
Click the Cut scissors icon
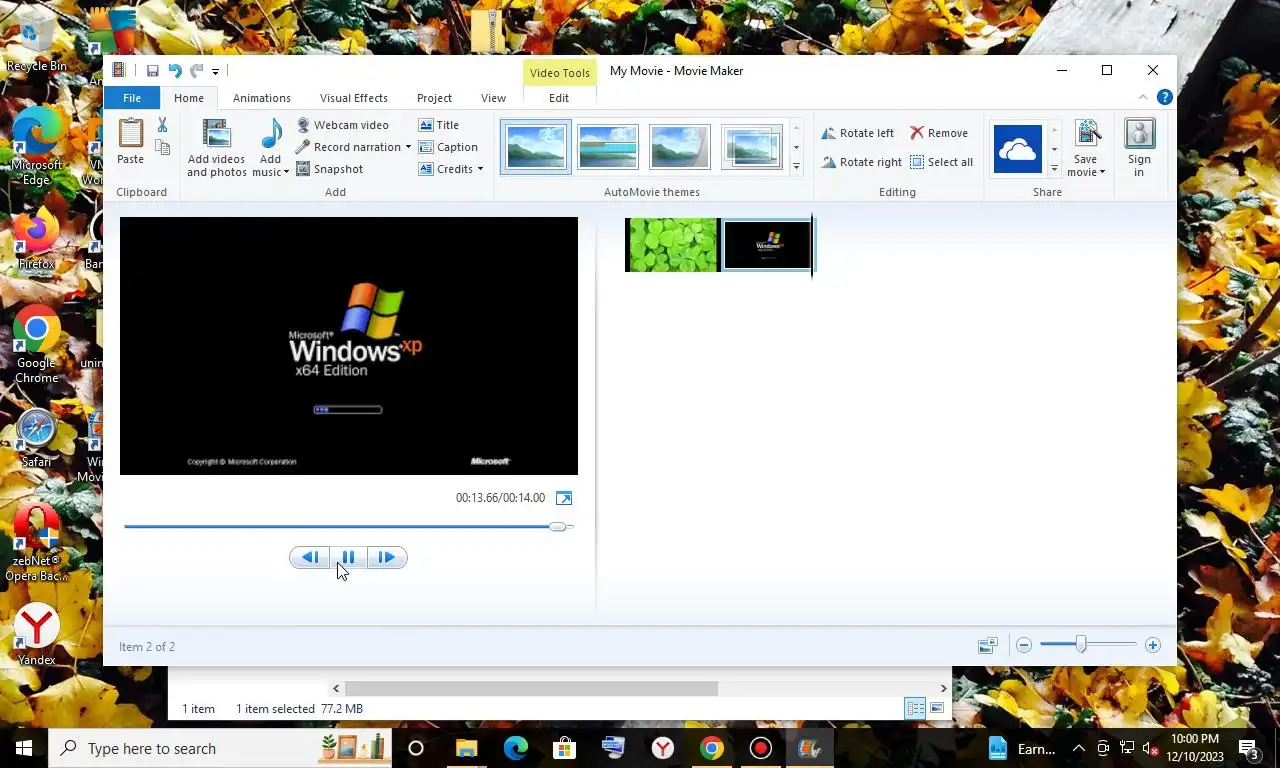click(x=162, y=125)
